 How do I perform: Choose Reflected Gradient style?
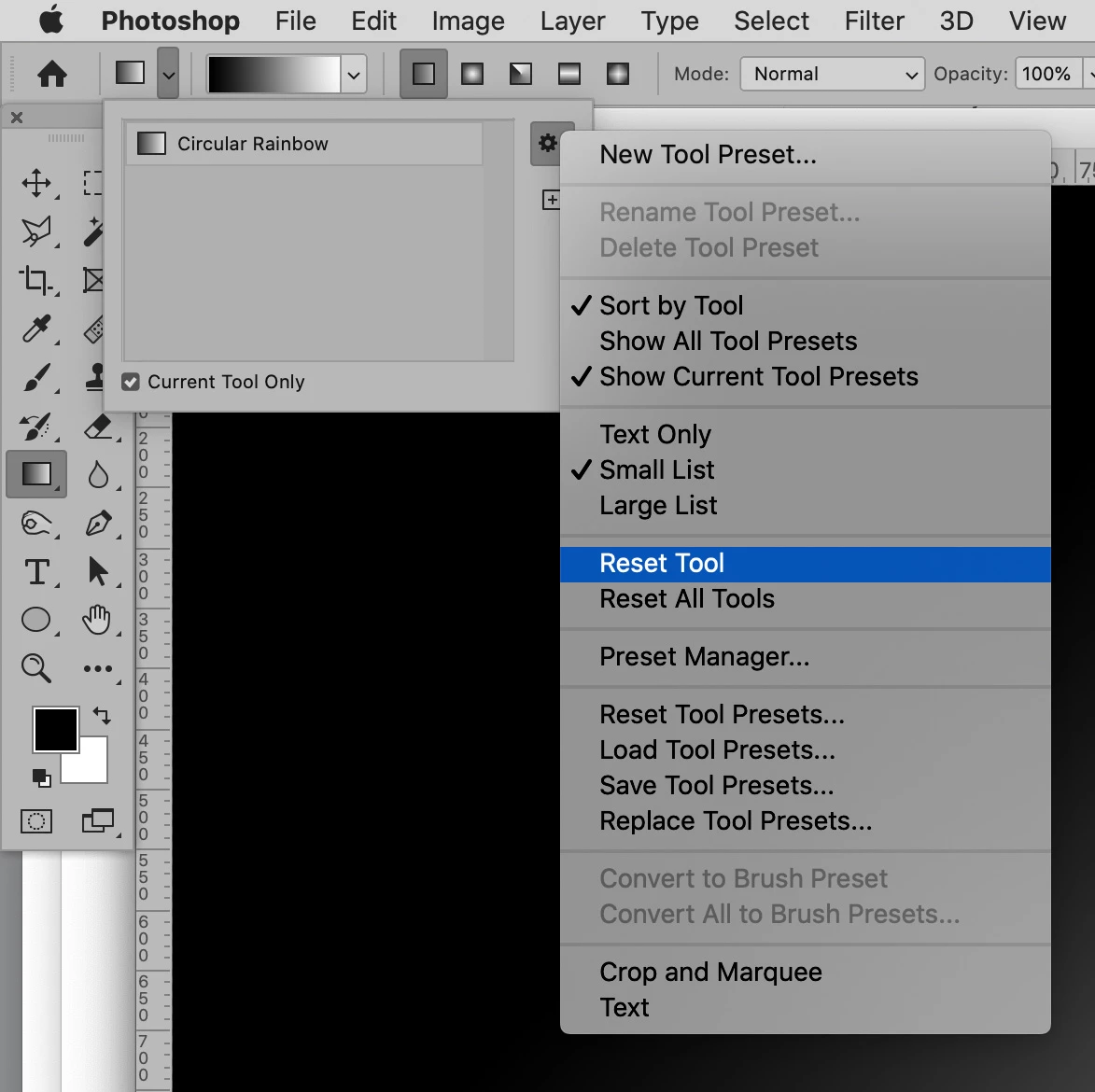click(x=569, y=74)
